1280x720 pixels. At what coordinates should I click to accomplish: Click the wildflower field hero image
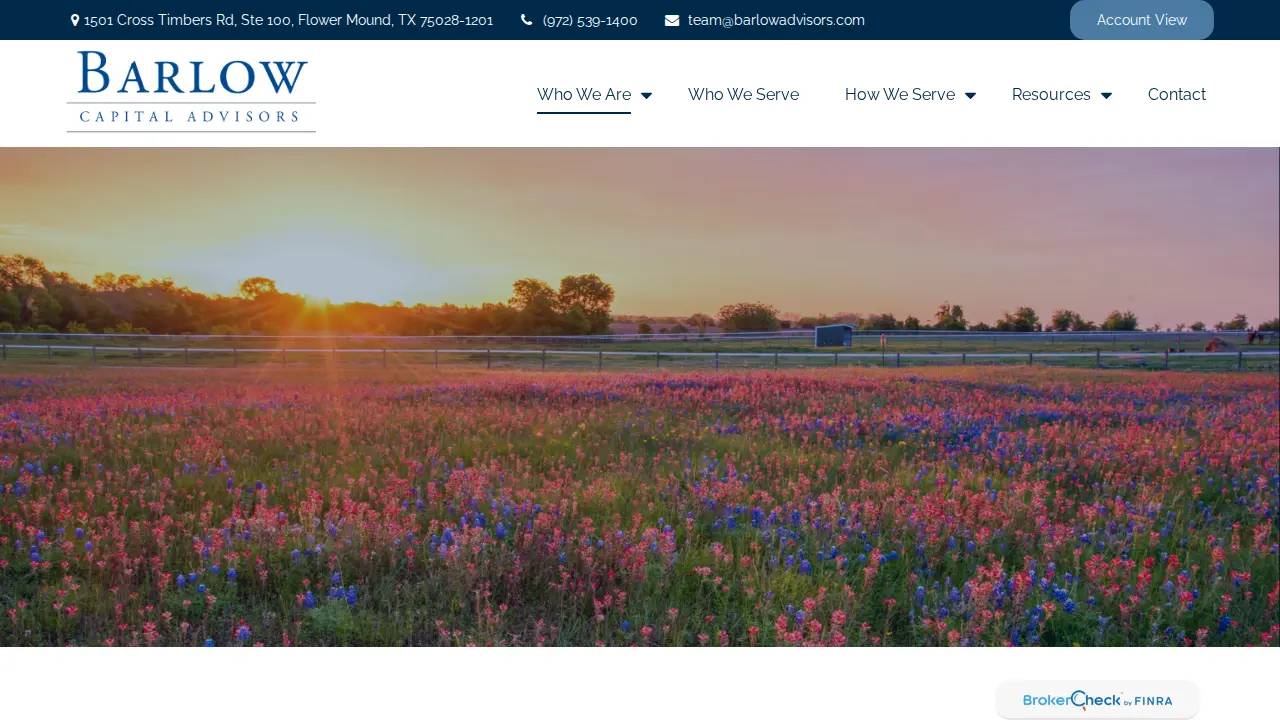coord(640,397)
